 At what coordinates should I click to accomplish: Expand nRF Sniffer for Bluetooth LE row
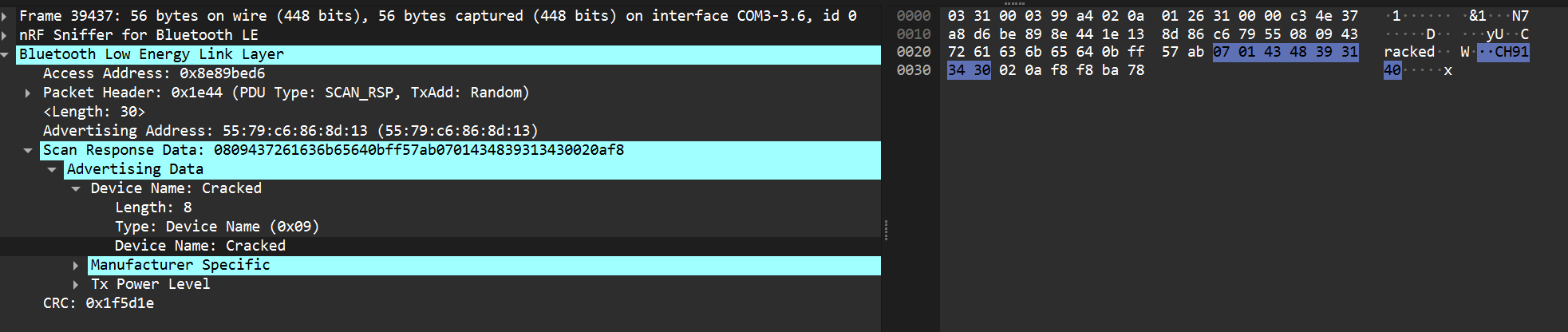point(5,35)
